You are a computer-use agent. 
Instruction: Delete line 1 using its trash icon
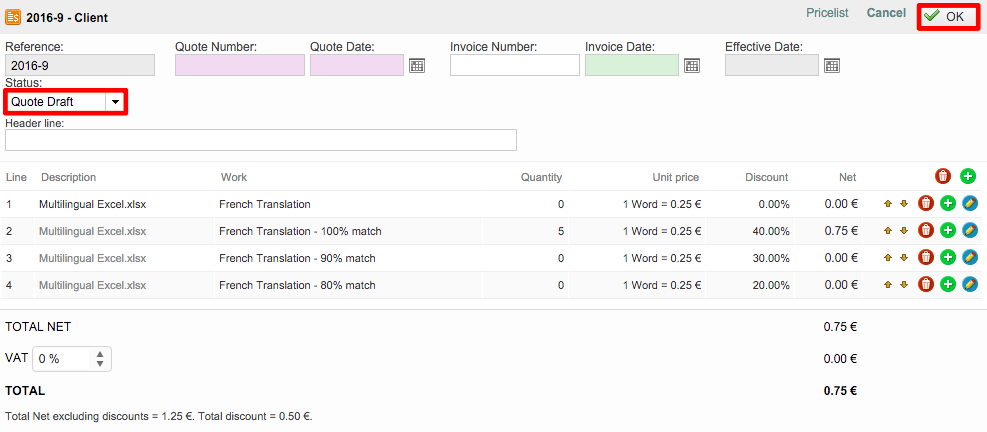click(x=926, y=204)
